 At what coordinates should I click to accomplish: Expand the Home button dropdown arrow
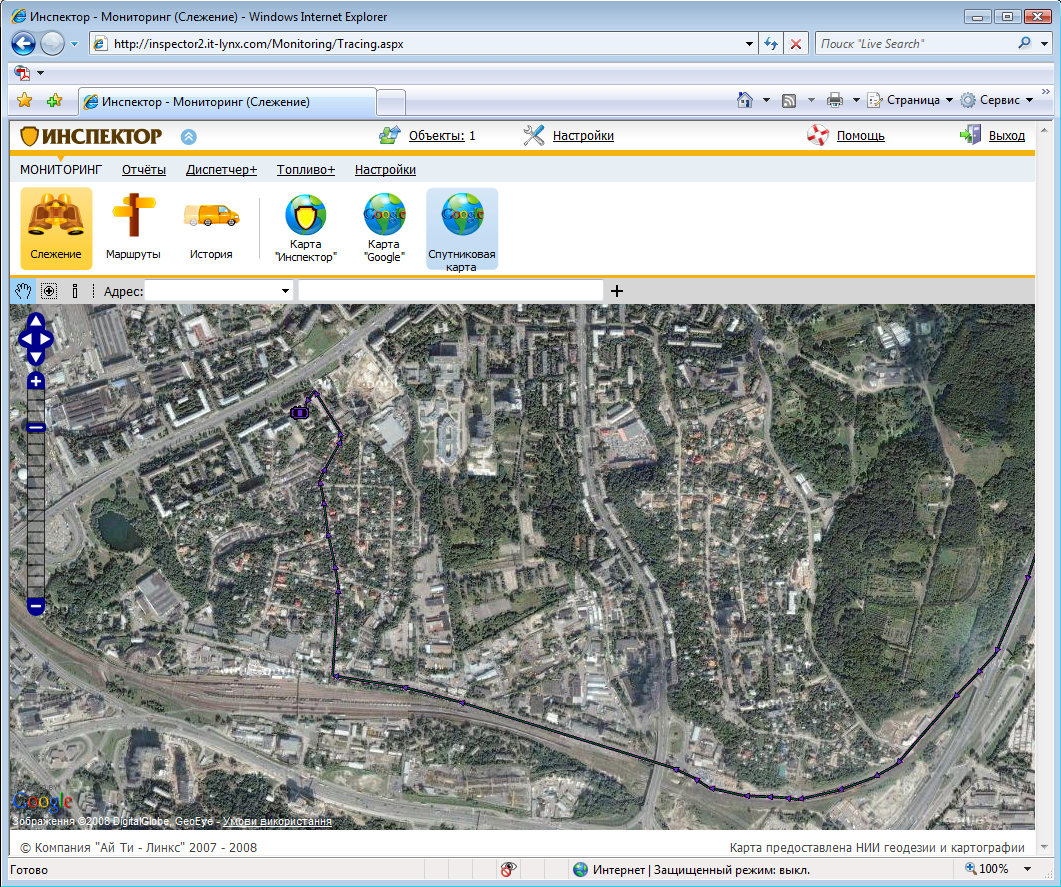766,100
